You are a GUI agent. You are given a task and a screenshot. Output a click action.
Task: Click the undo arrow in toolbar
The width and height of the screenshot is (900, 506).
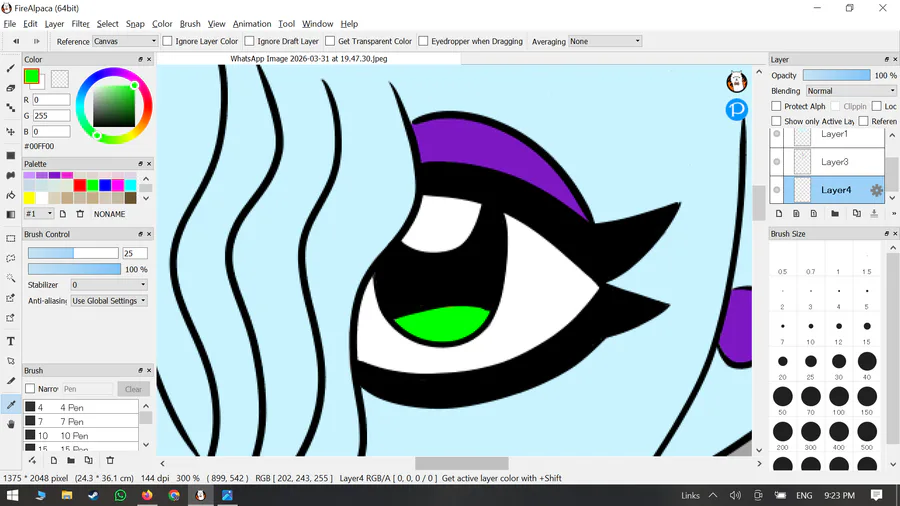coord(16,41)
